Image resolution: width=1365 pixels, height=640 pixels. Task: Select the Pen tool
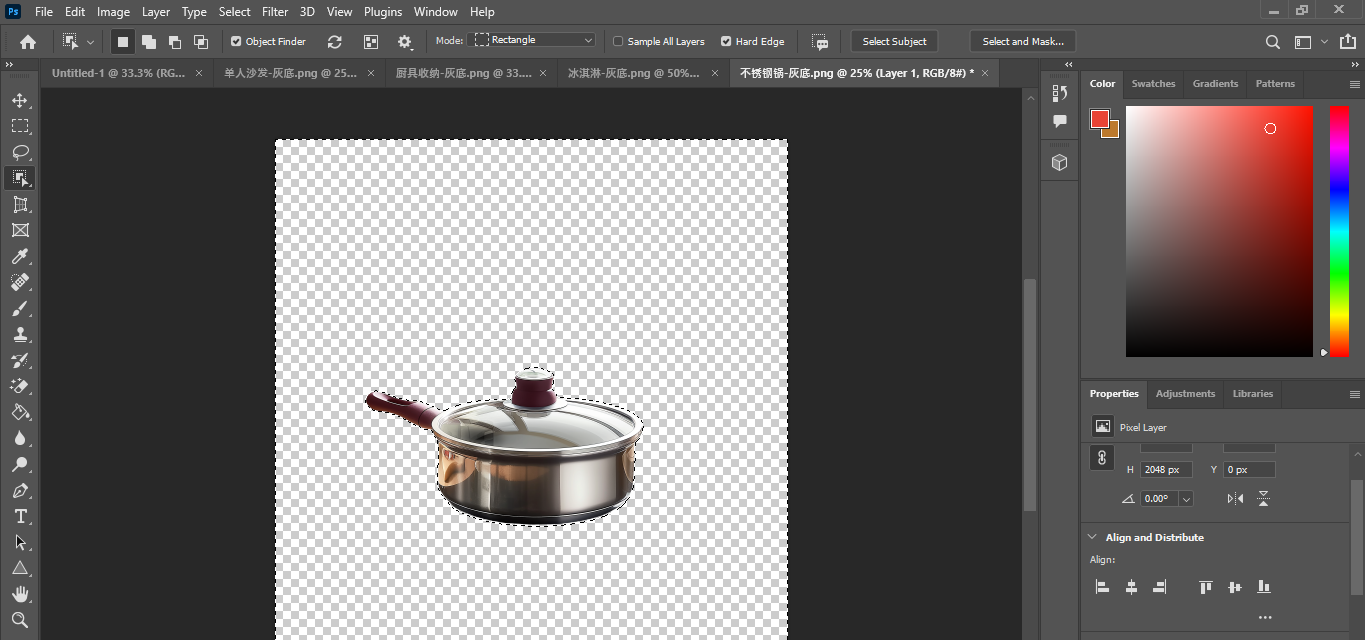[20, 491]
